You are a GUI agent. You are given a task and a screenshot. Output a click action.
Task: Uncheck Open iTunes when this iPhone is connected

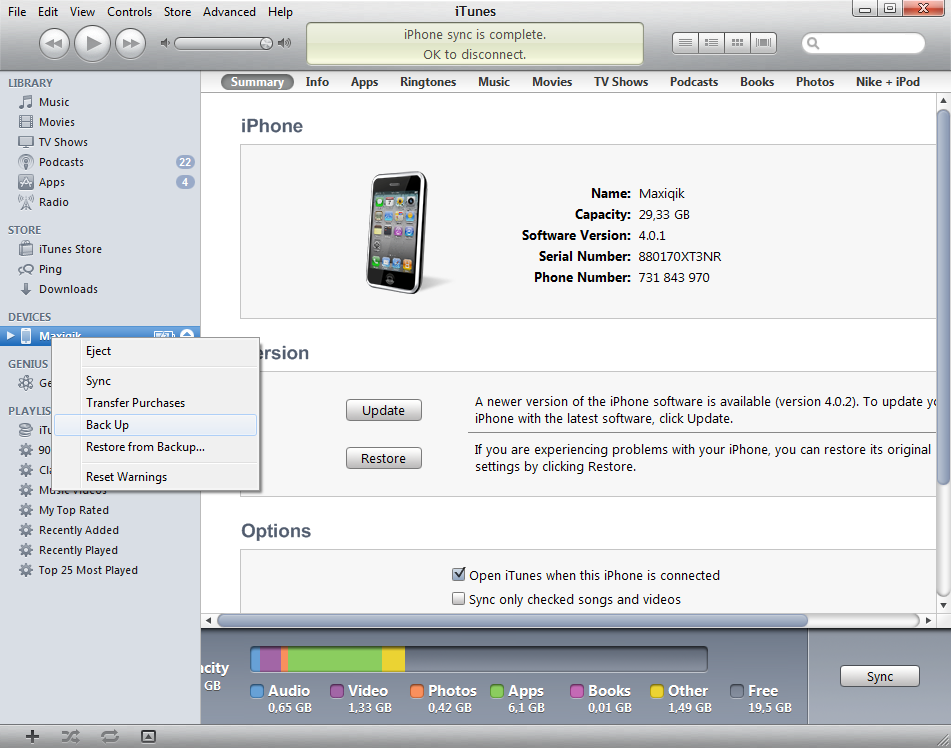459,574
